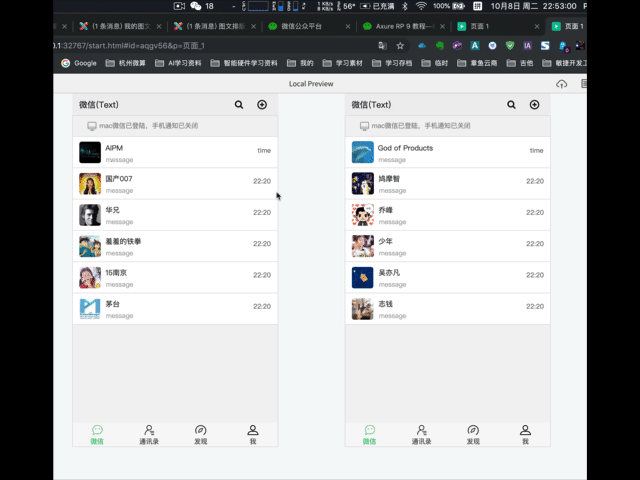This screenshot has height=480, width=640.
Task: Open the AIPM chat avatar
Action: [90, 152]
